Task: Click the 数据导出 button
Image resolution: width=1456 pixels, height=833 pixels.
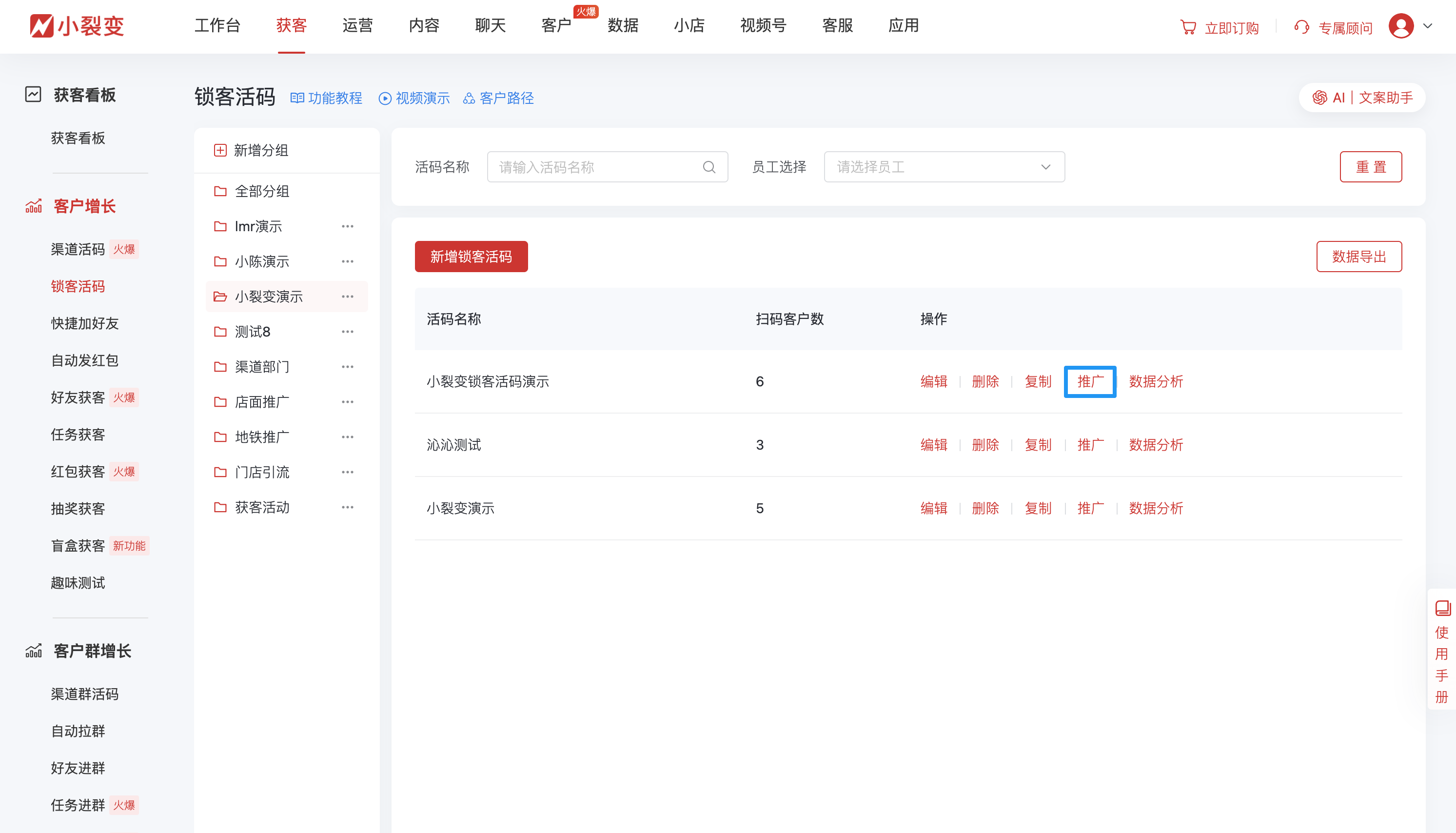Action: pyautogui.click(x=1358, y=257)
